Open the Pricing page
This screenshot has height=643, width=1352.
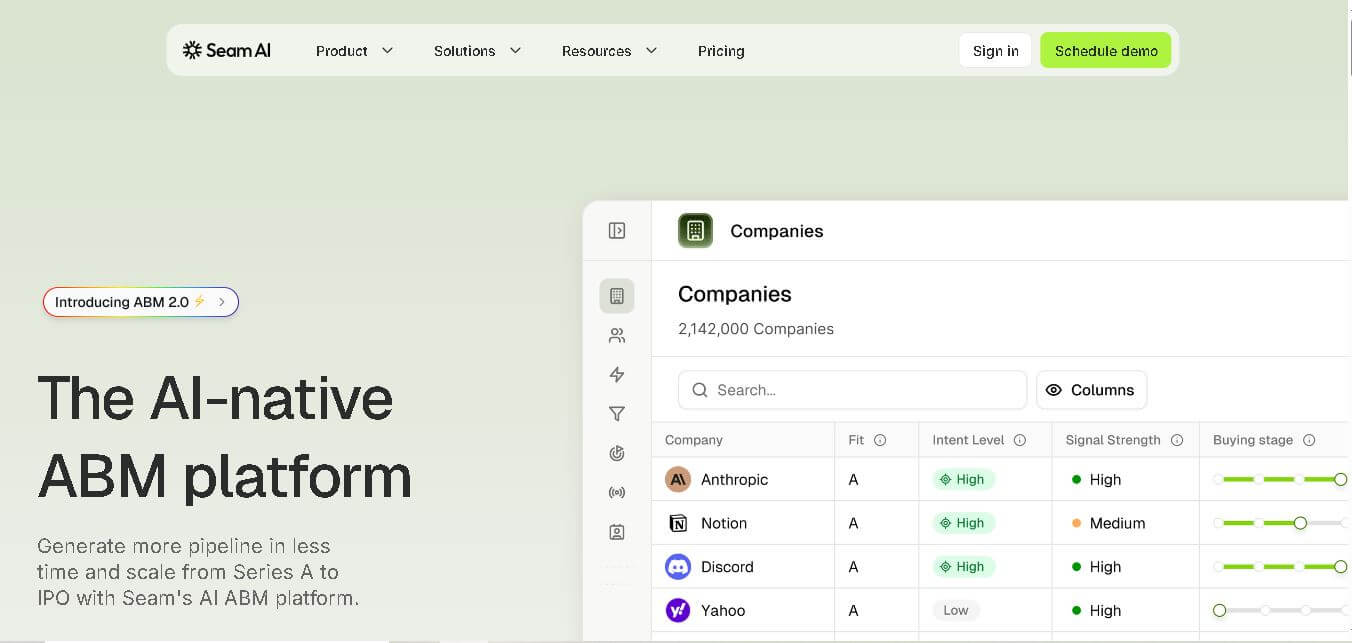(x=721, y=51)
